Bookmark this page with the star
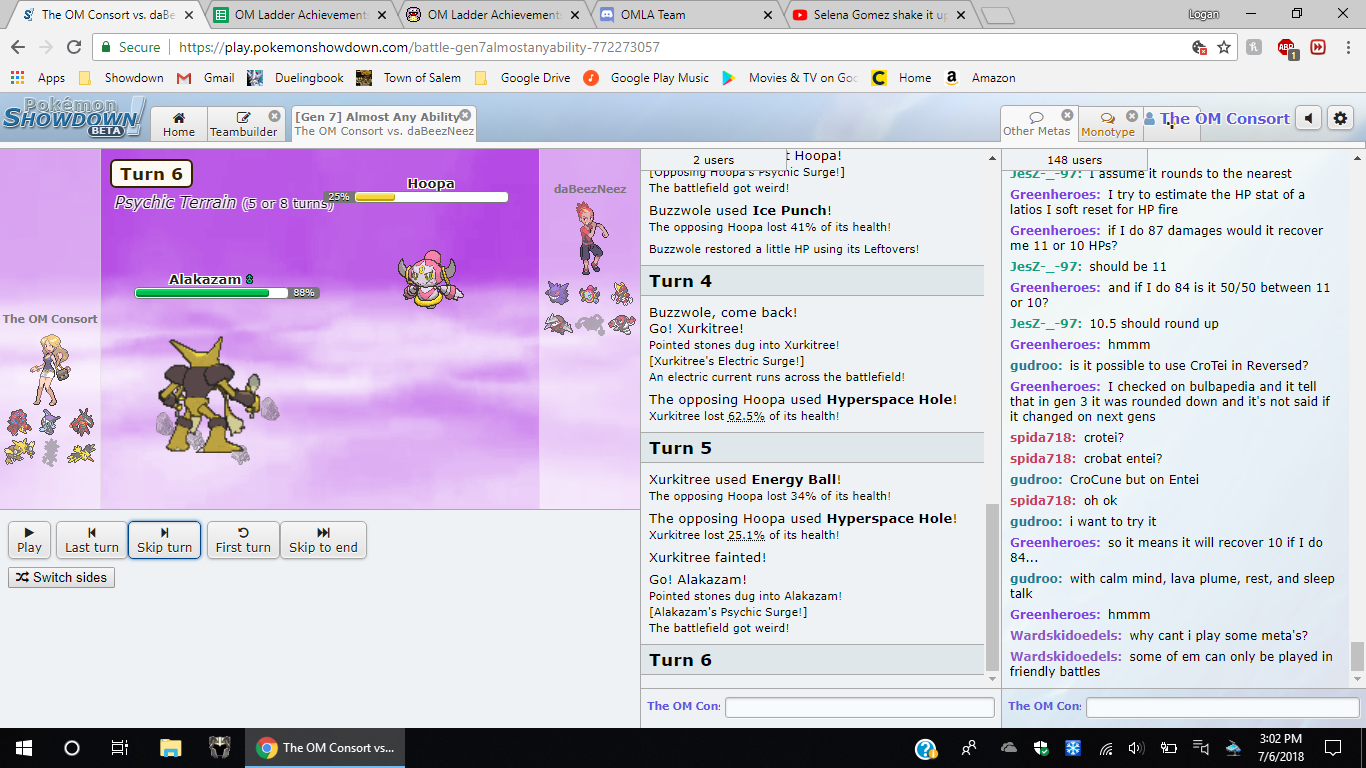 (1224, 47)
